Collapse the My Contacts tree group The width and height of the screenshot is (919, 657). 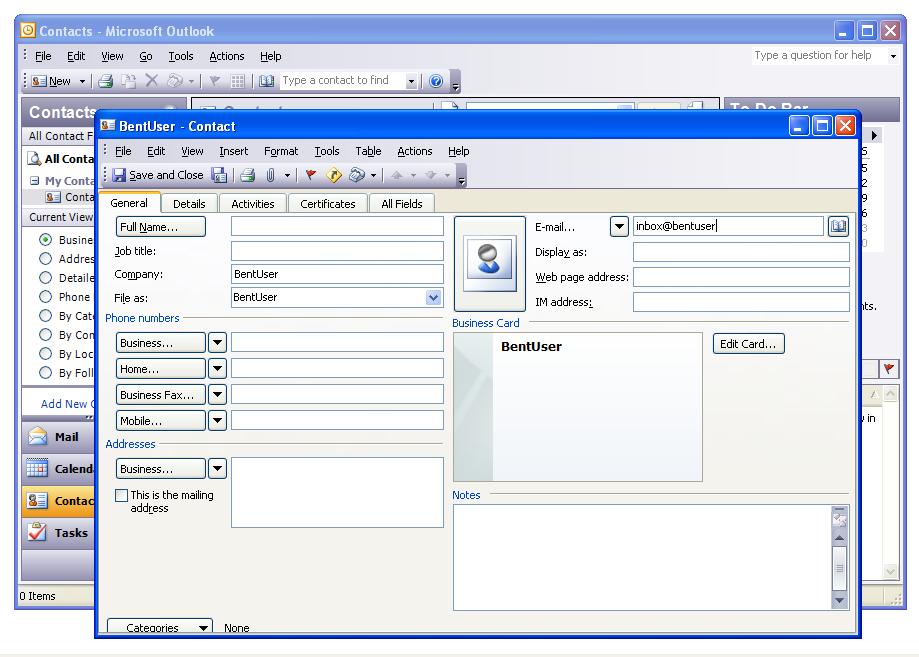[35, 181]
